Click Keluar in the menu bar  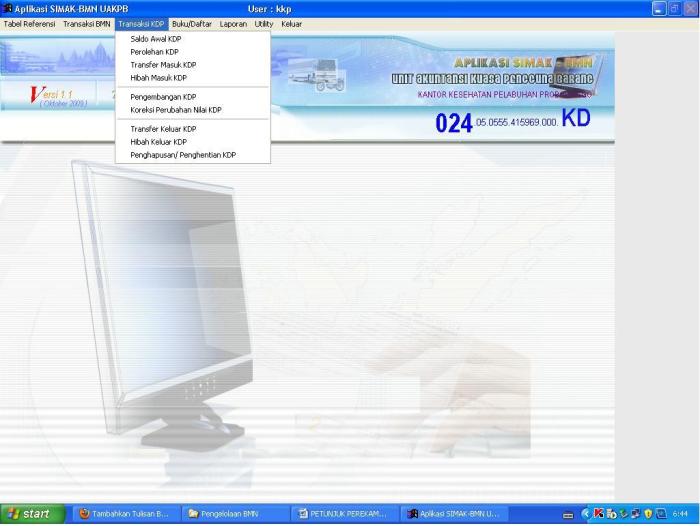click(x=291, y=24)
